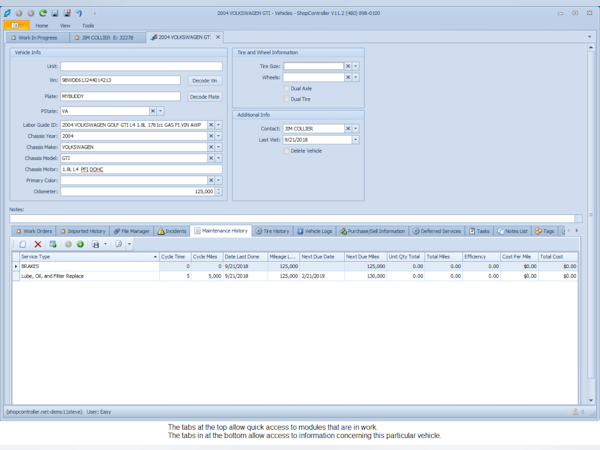600x450 pixels.
Task: Open the Notes List tab
Action: [512, 231]
